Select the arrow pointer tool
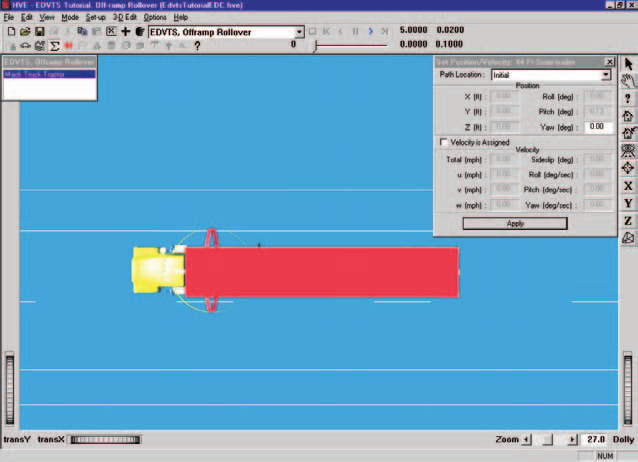 [628, 64]
